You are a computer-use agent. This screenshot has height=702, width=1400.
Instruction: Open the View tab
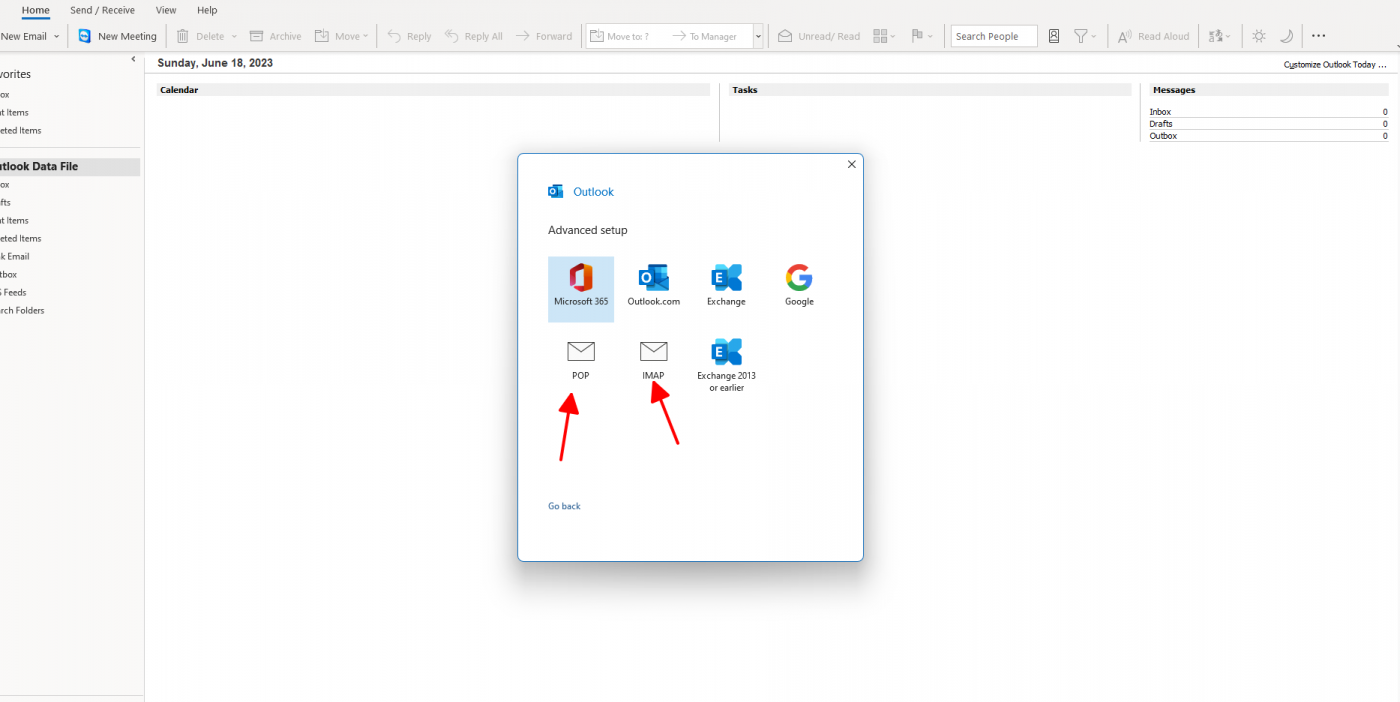tap(166, 10)
